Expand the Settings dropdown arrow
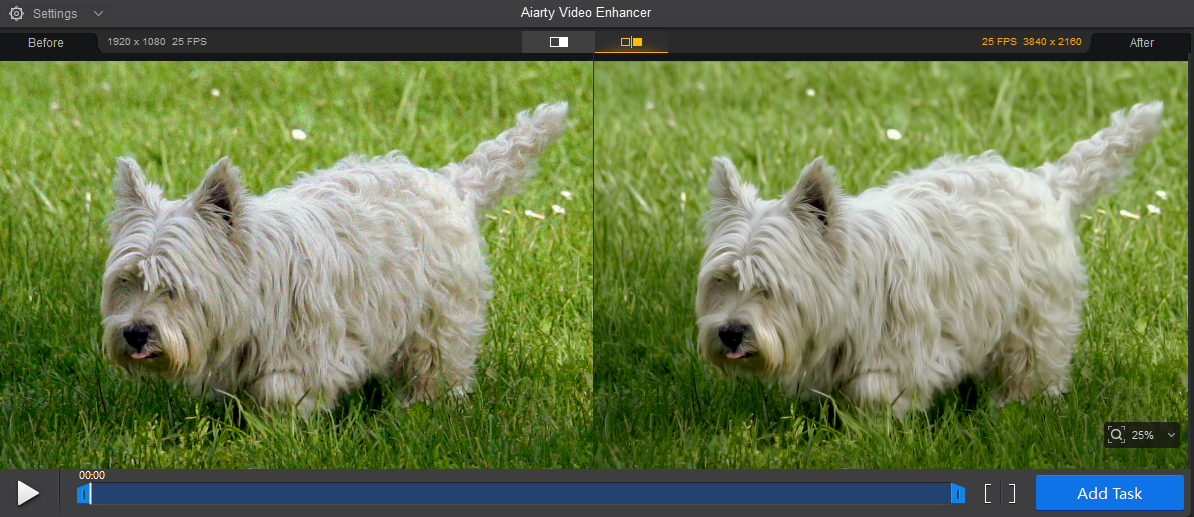 98,14
